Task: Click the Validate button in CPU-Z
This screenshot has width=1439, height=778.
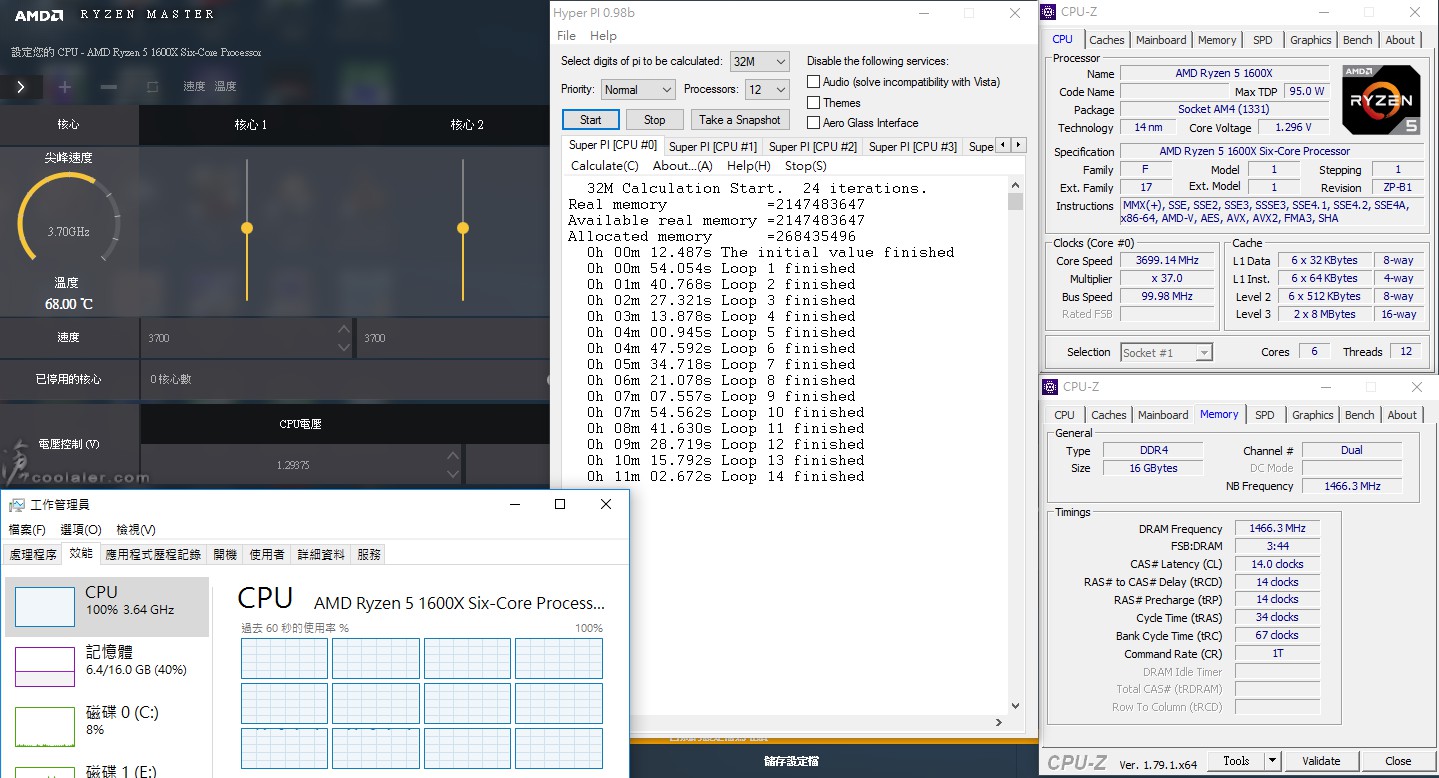Action: click(x=1321, y=761)
